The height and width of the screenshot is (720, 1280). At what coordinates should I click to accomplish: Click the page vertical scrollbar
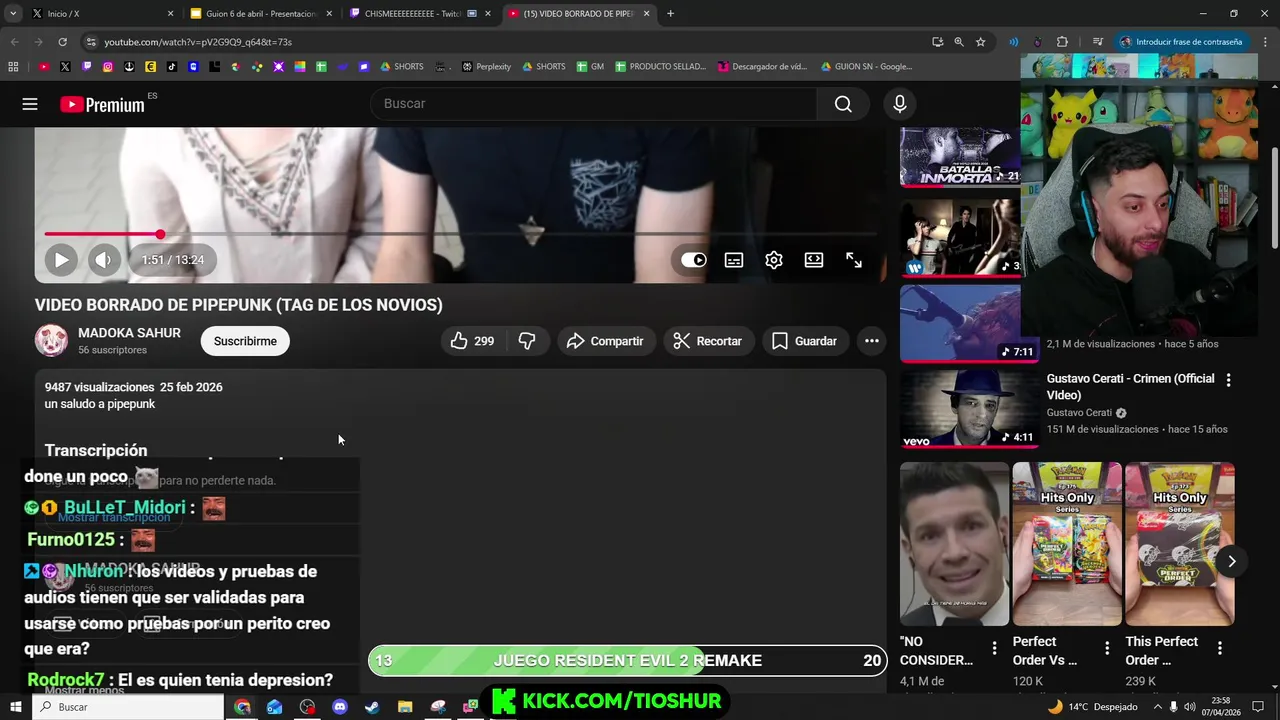(1274, 200)
